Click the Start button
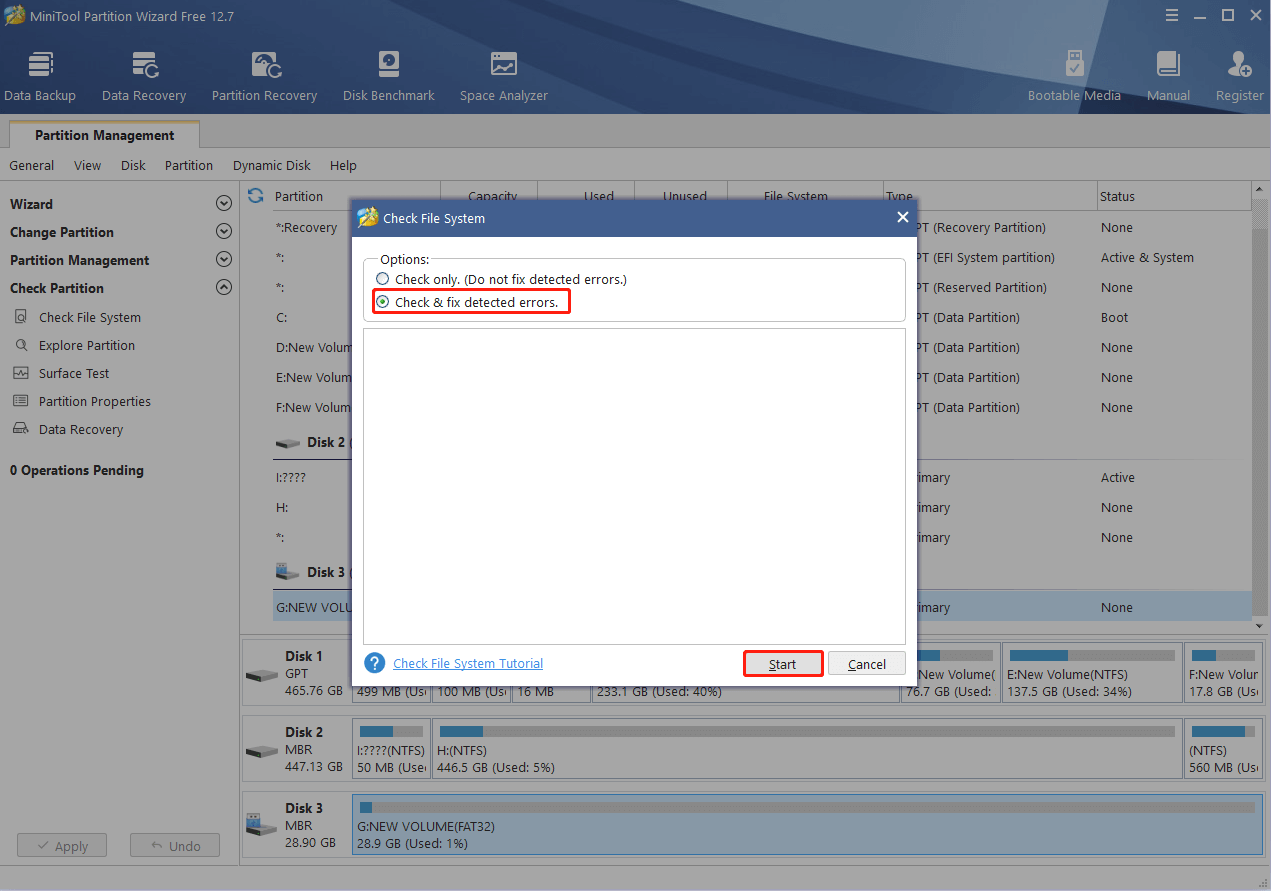Image resolution: width=1271 pixels, height=891 pixels. tap(783, 664)
